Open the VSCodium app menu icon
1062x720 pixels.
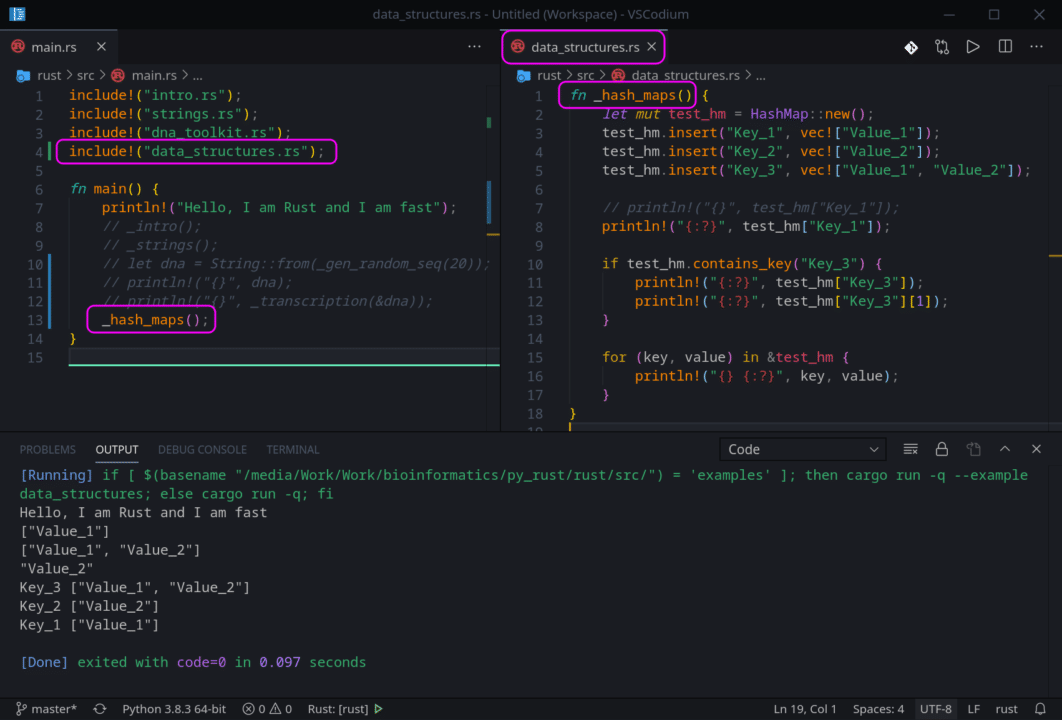pyautogui.click(x=17, y=14)
